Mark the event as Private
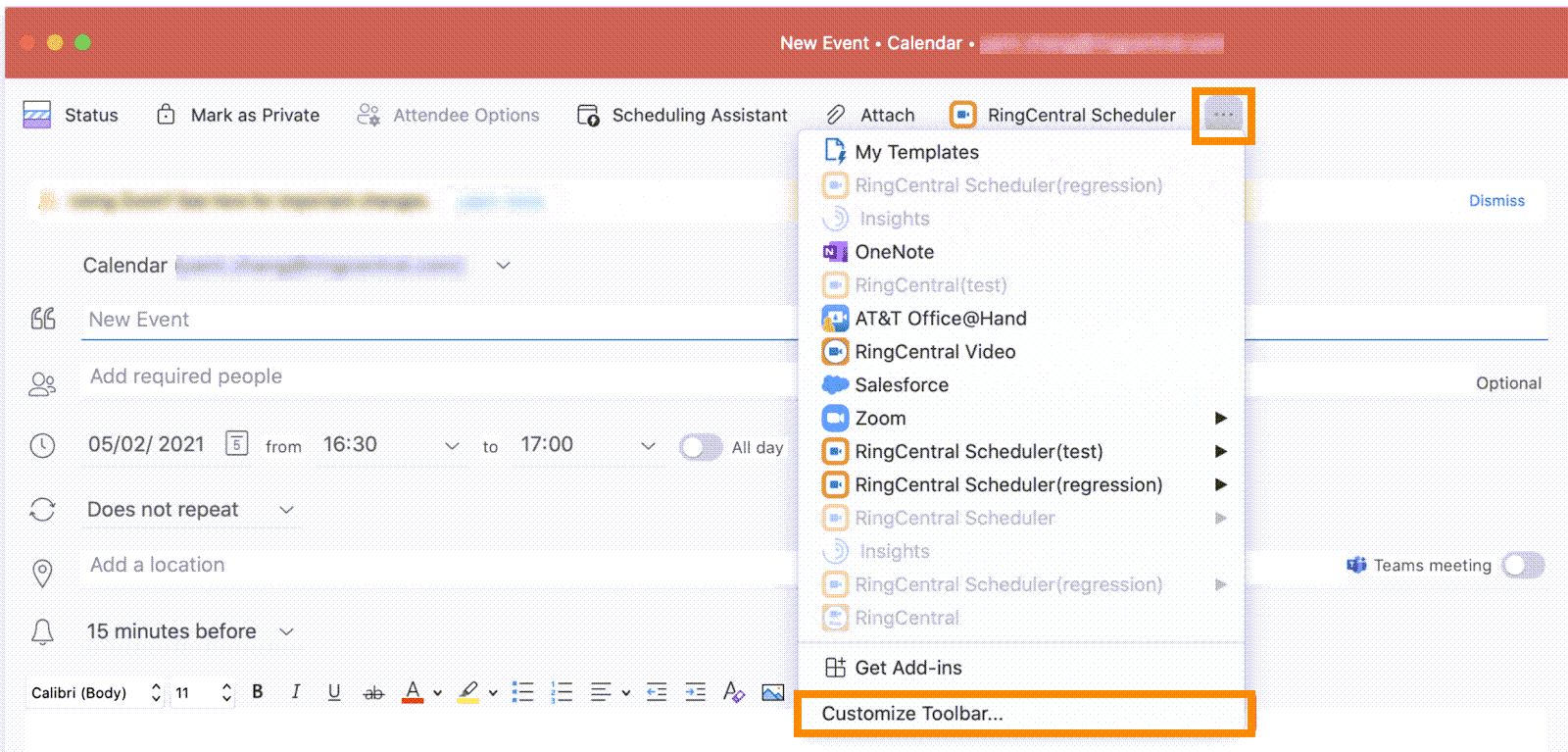 click(238, 115)
